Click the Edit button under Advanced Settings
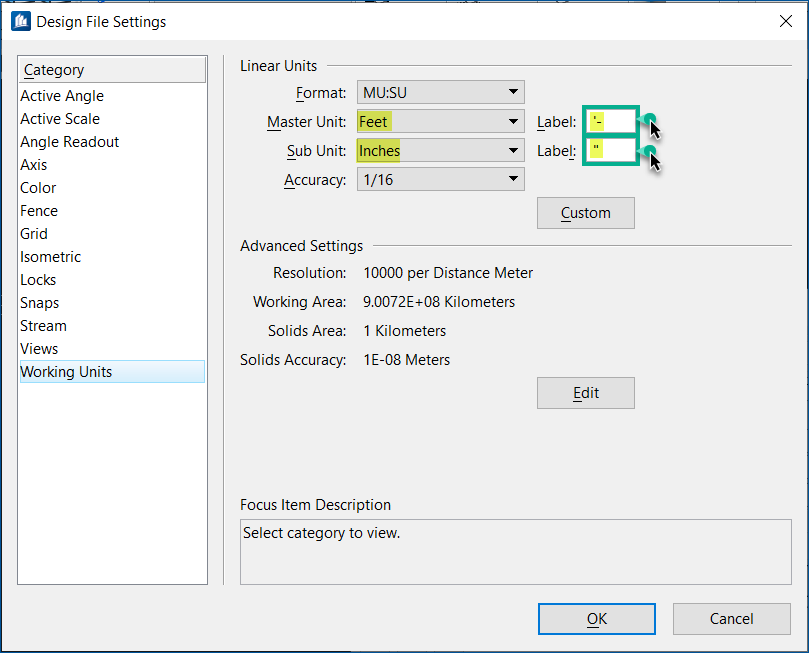The height and width of the screenshot is (653, 809). coord(586,393)
